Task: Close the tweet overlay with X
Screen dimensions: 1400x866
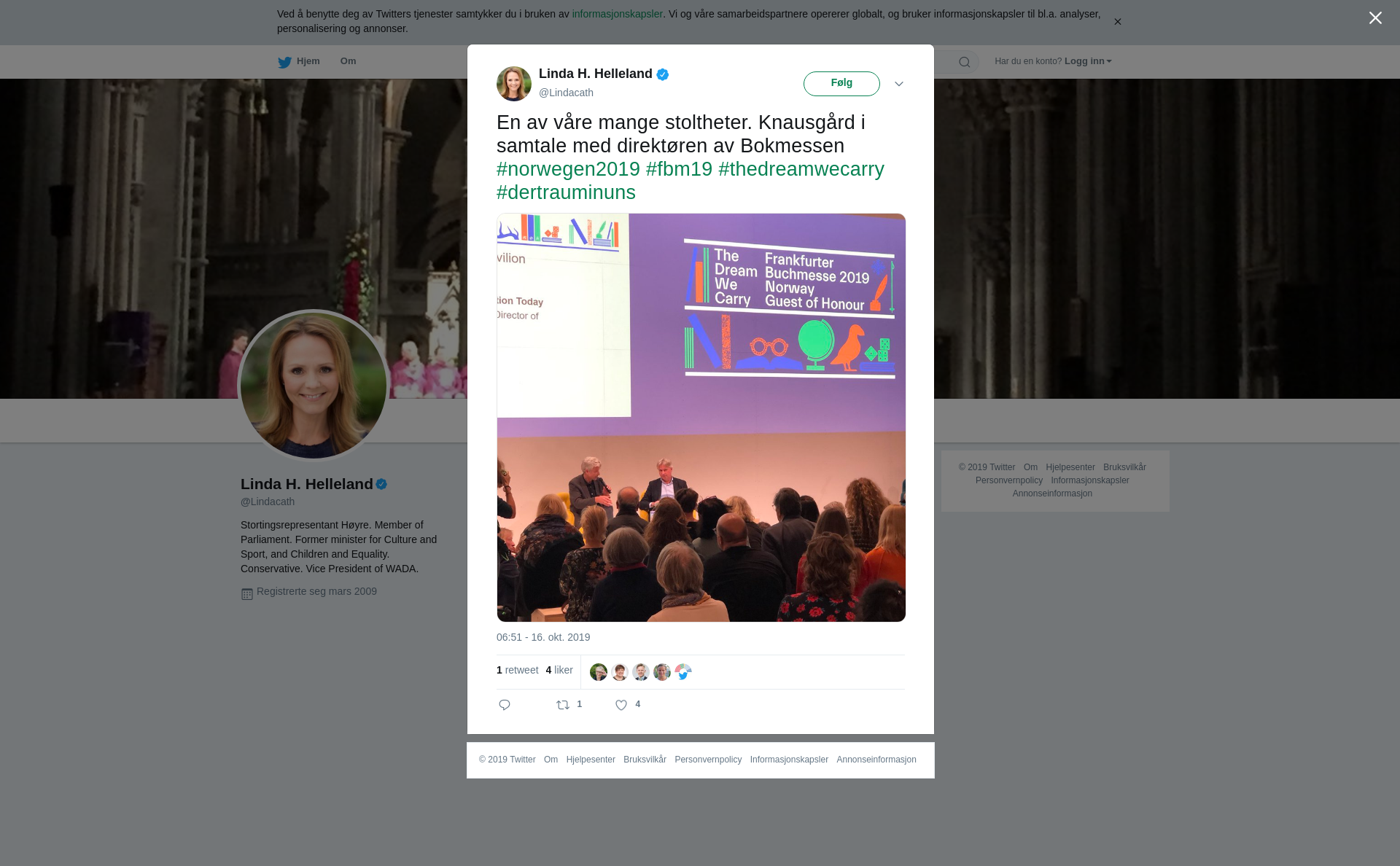Action: pyautogui.click(x=1375, y=18)
